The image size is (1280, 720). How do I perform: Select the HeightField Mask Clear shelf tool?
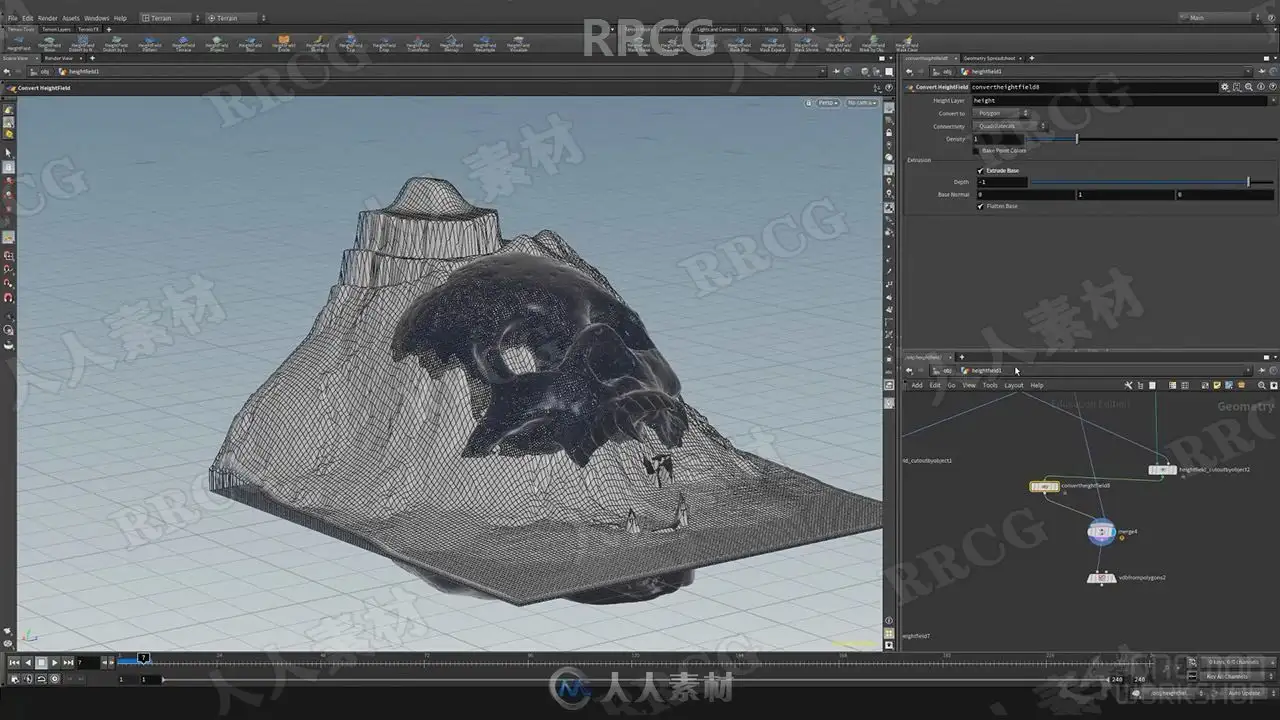(906, 44)
